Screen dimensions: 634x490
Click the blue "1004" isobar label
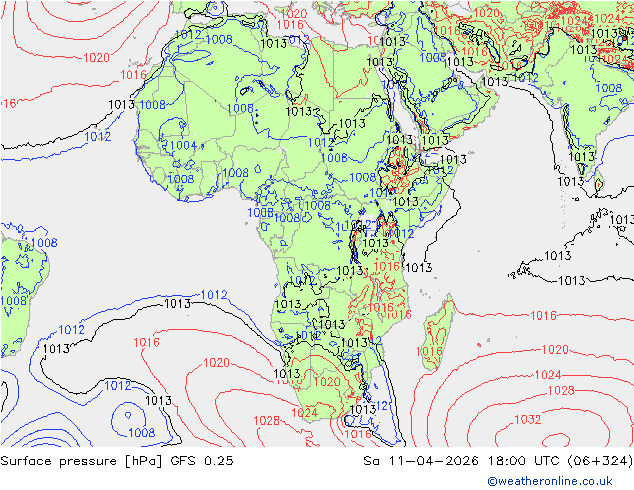pyautogui.click(x=183, y=146)
